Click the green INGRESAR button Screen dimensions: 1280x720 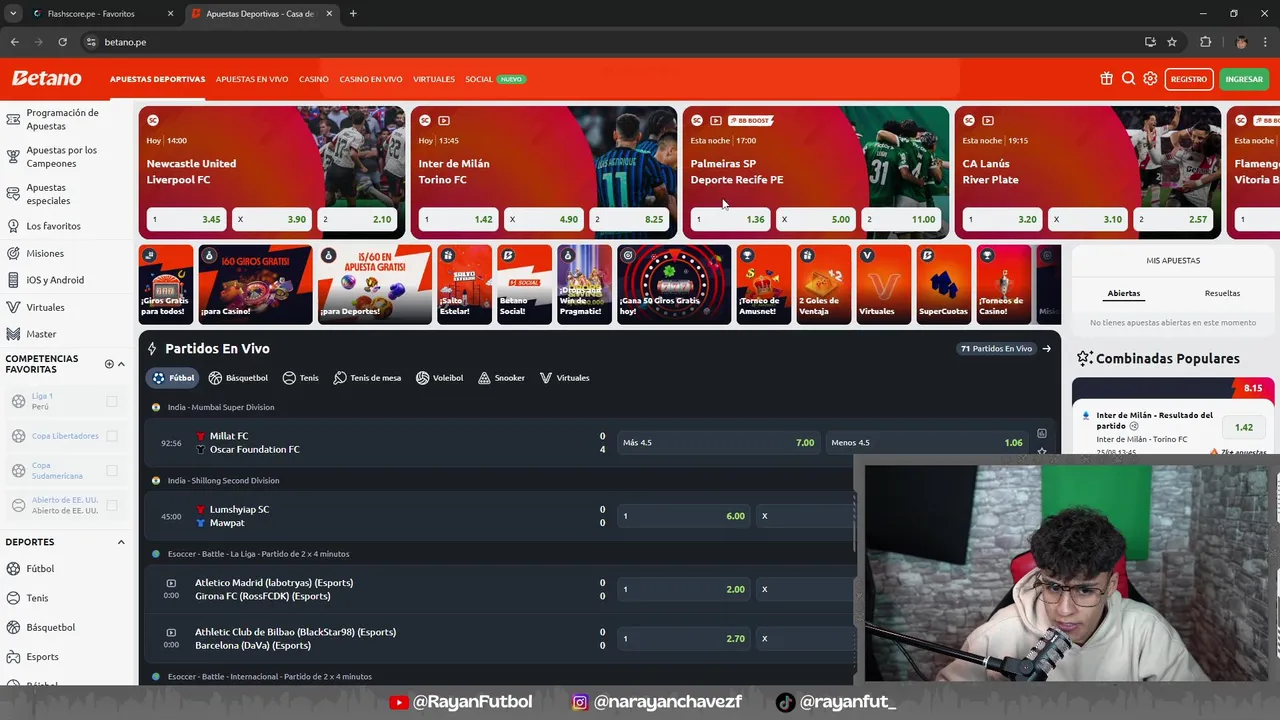coord(1244,79)
